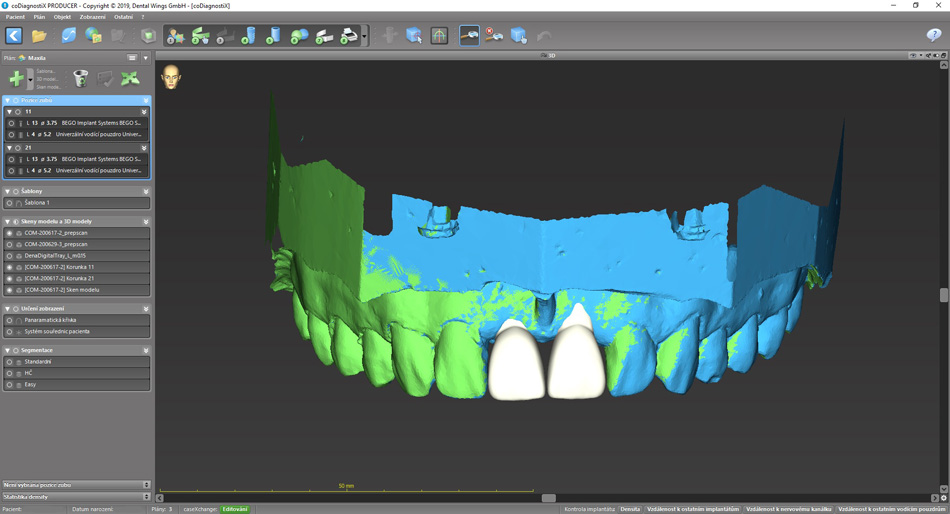Viewport: 950px width, 514px height.
Task: Click Vzdálenost k ostatním implantátům button
Action: click(x=693, y=509)
